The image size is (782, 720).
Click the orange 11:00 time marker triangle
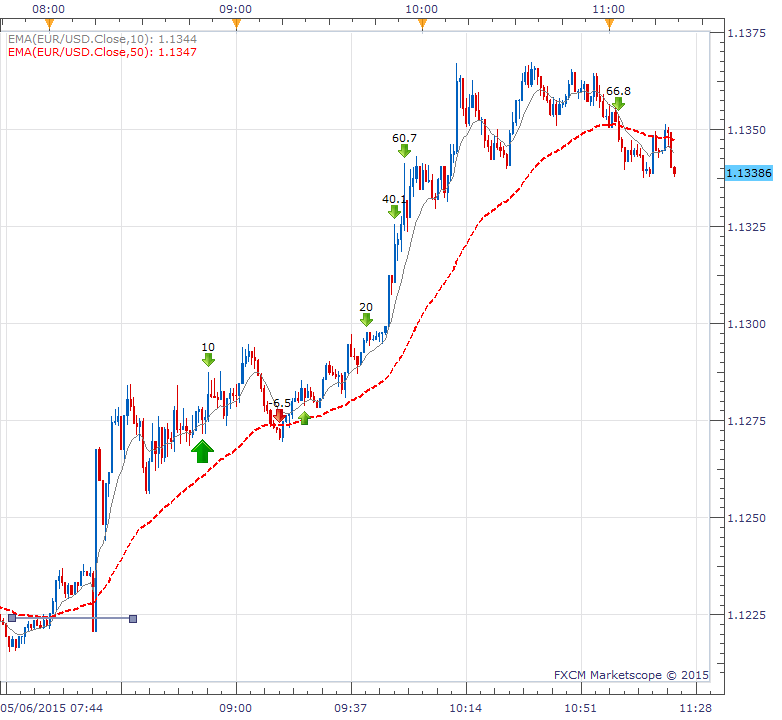click(609, 23)
